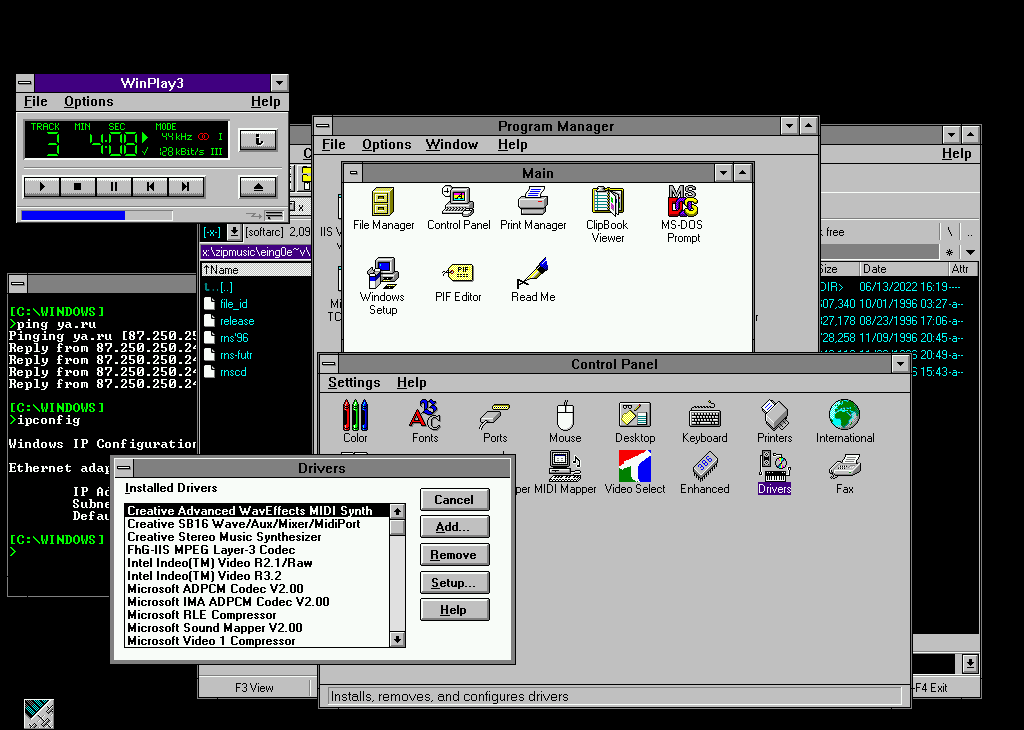Open Program Manager Options menu
This screenshot has width=1024, height=730.
click(387, 144)
